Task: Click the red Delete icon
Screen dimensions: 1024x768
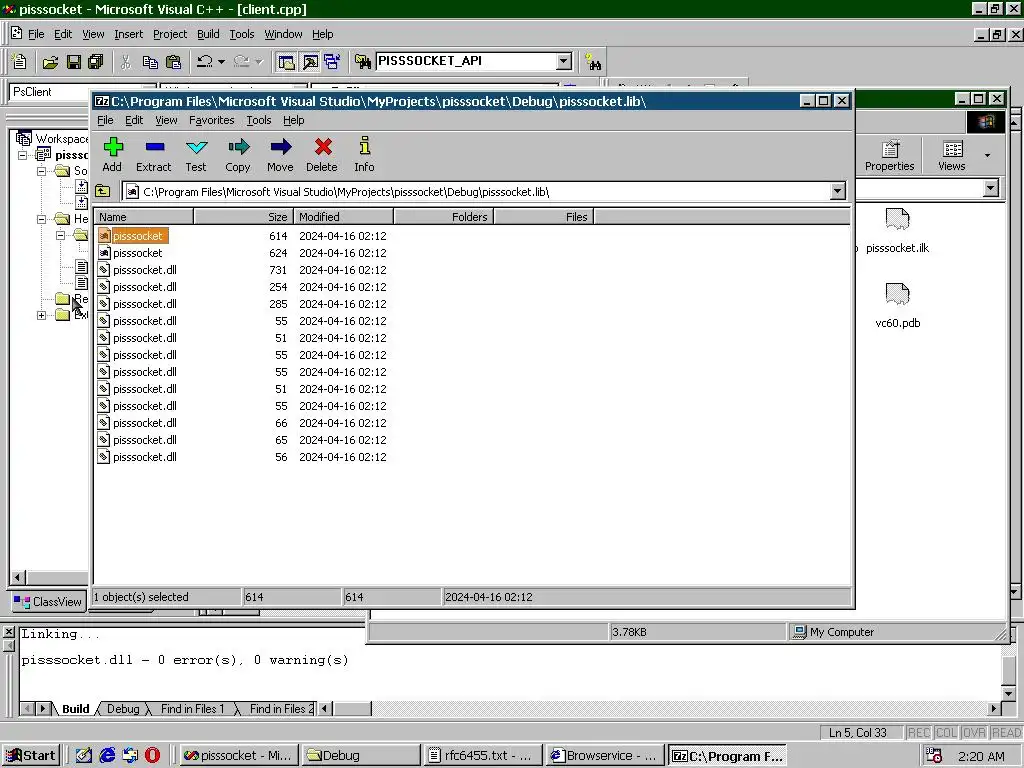Action: 322,155
